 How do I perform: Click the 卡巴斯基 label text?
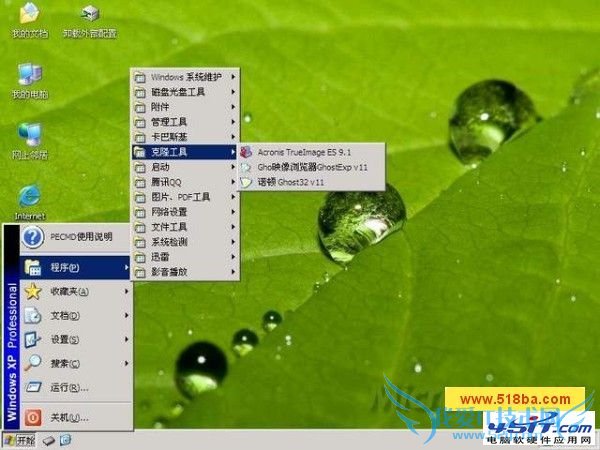pyautogui.click(x=169, y=137)
